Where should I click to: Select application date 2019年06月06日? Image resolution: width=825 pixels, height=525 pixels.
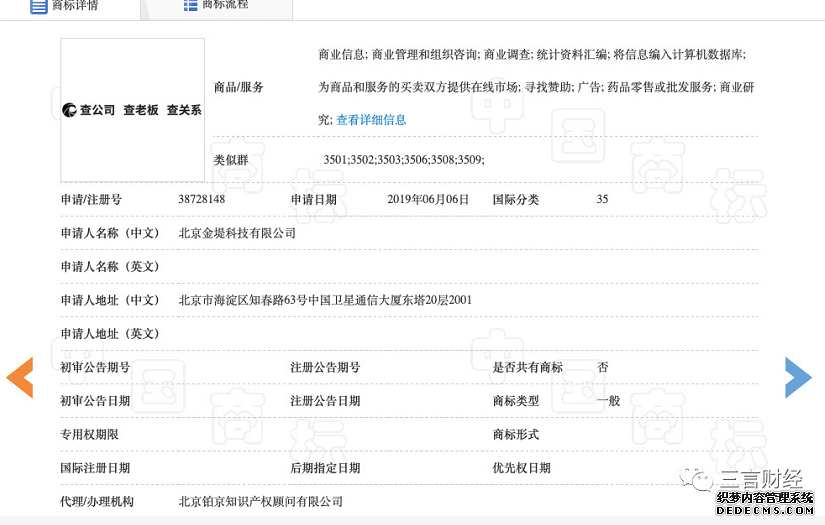[x=428, y=199]
